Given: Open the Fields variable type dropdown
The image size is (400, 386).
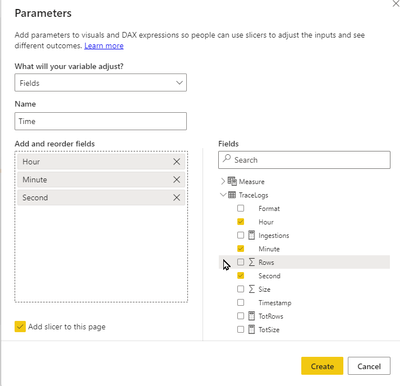Looking at the screenshot, I should point(100,83).
